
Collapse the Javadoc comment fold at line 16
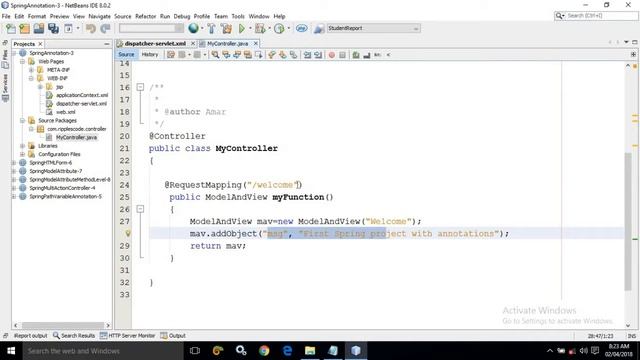(140, 87)
